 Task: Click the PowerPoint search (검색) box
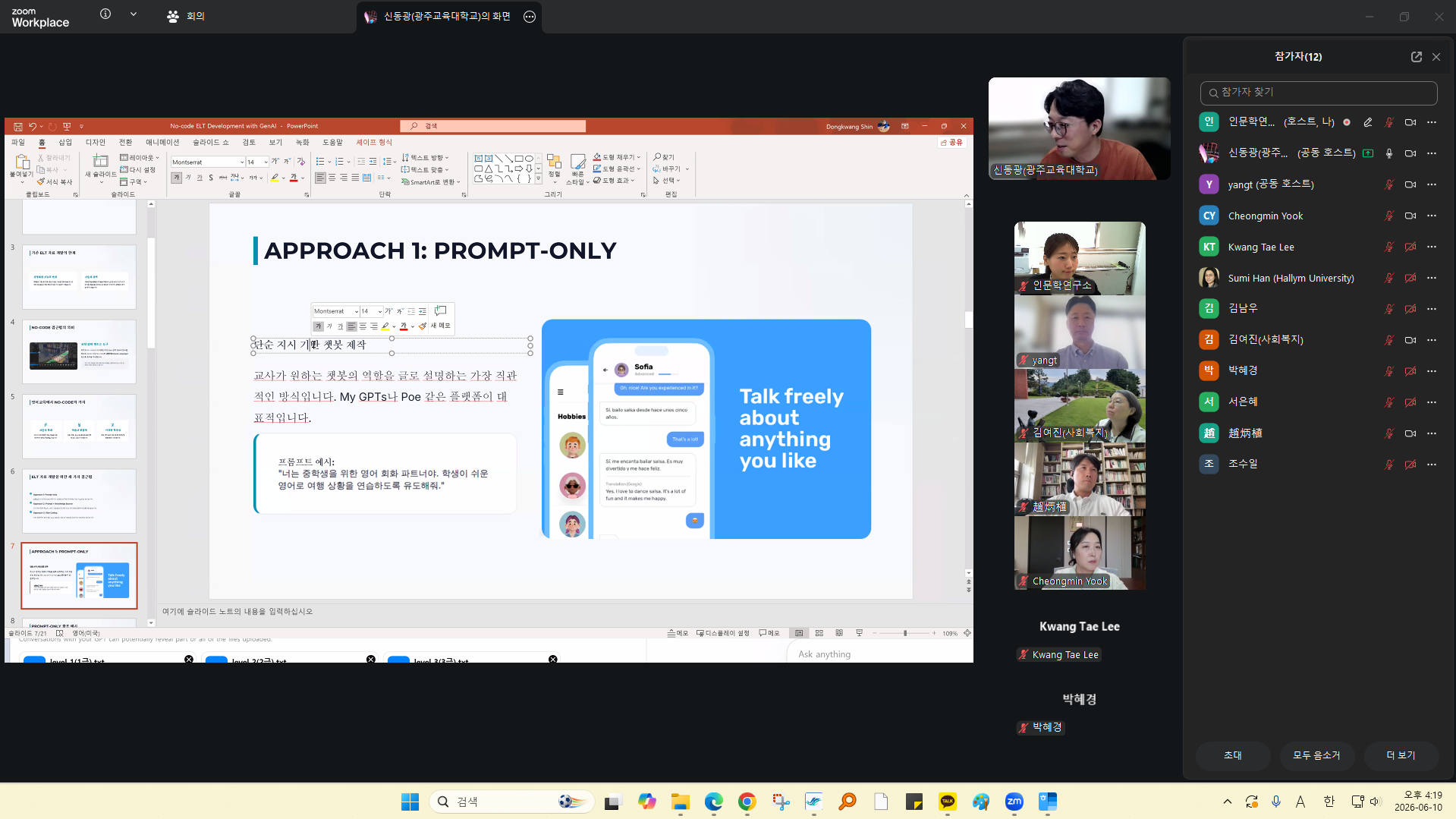(493, 126)
